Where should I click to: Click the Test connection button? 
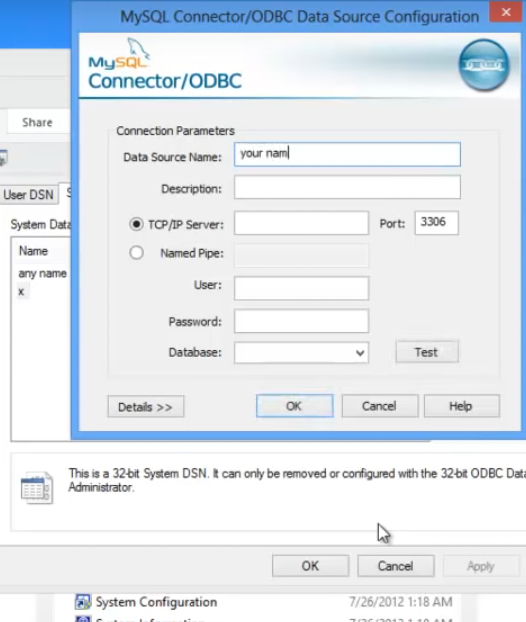427,352
